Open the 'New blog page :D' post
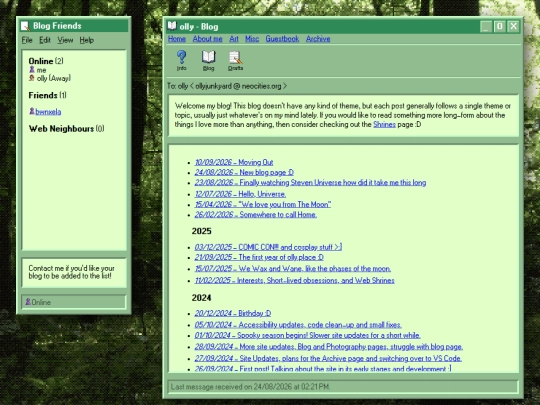This screenshot has height=405, width=540. 244,172
